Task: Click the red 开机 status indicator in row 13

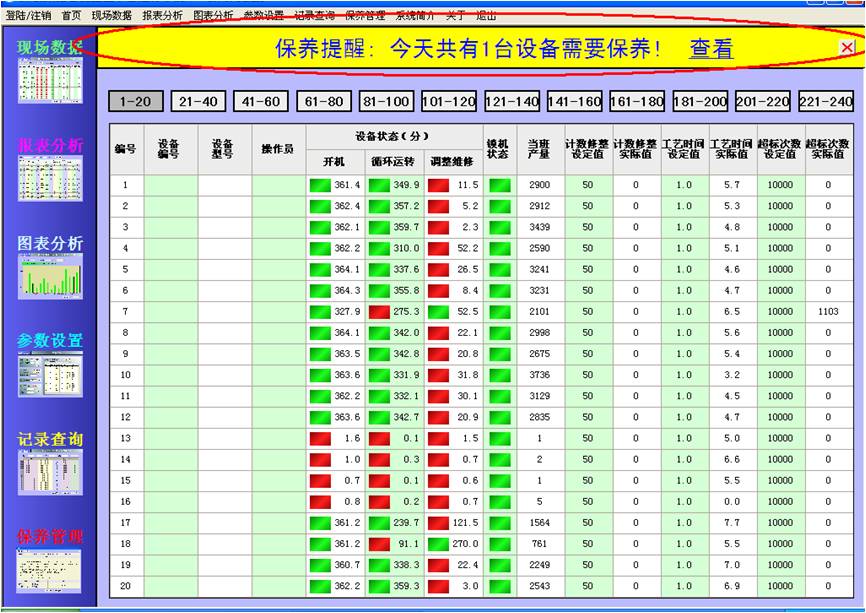Action: point(320,438)
